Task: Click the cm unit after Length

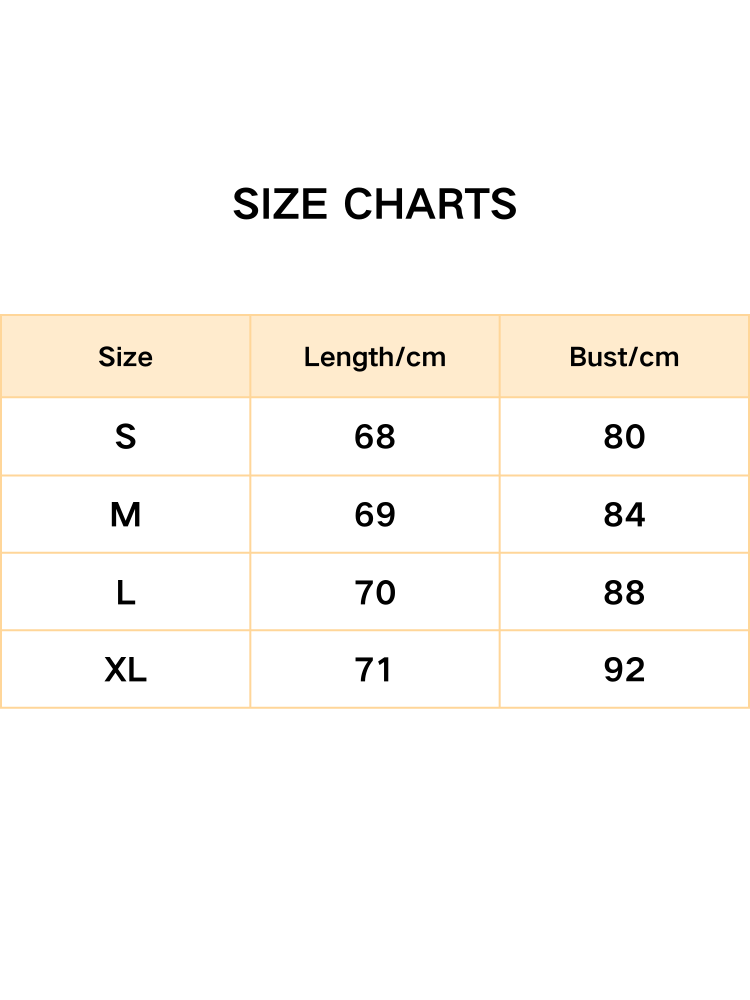Action: [426, 357]
